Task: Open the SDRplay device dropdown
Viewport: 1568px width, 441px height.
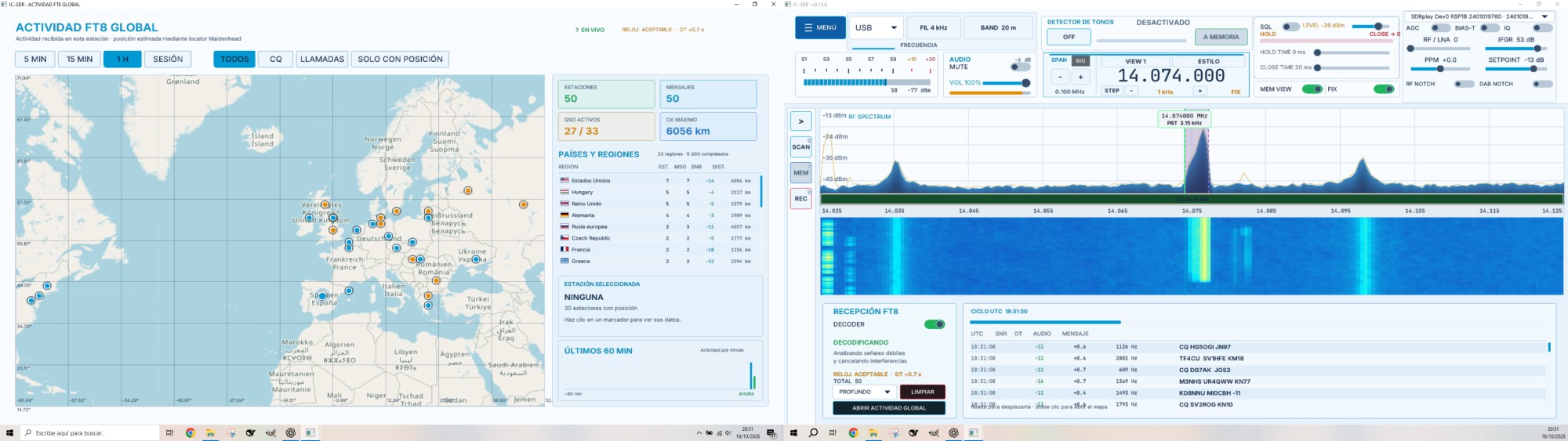Action: pyautogui.click(x=1478, y=16)
